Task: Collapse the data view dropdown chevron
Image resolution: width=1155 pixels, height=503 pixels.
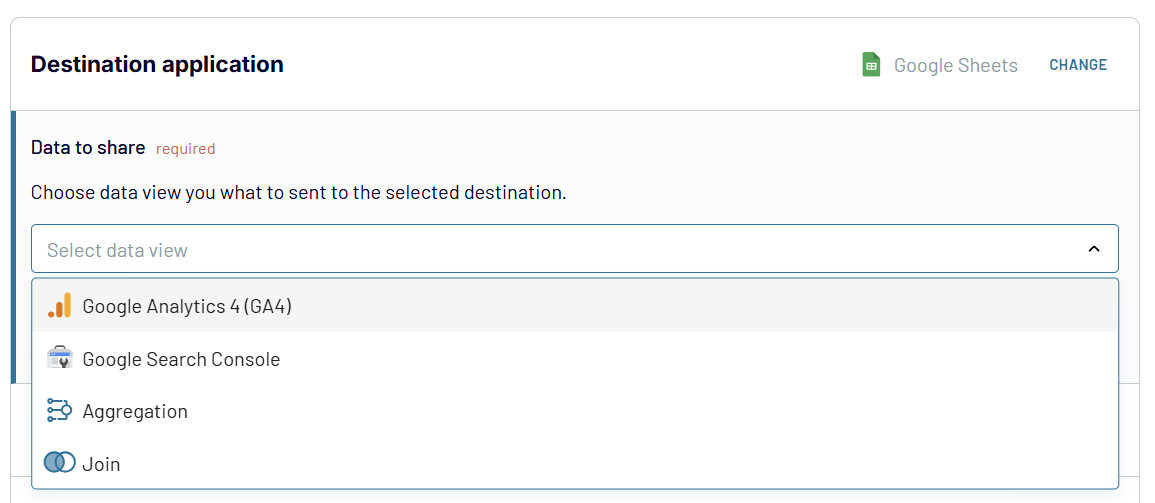Action: [x=1094, y=249]
